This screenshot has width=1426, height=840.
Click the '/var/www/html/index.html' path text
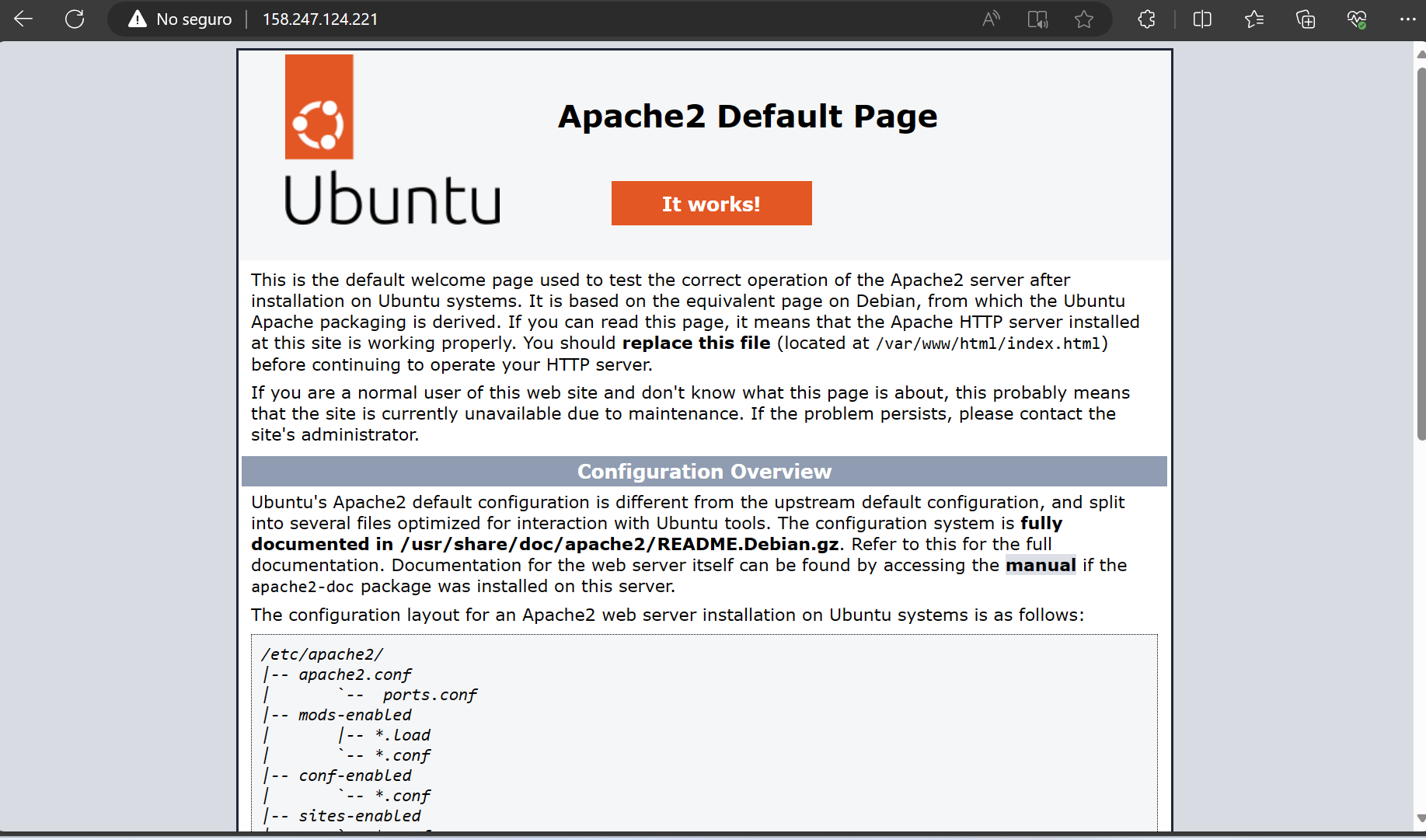988,343
